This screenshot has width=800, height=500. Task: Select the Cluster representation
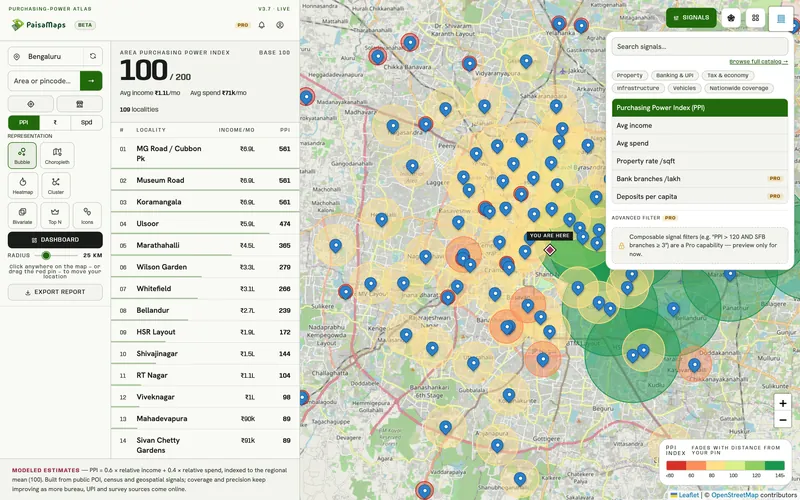pyautogui.click(x=56, y=186)
